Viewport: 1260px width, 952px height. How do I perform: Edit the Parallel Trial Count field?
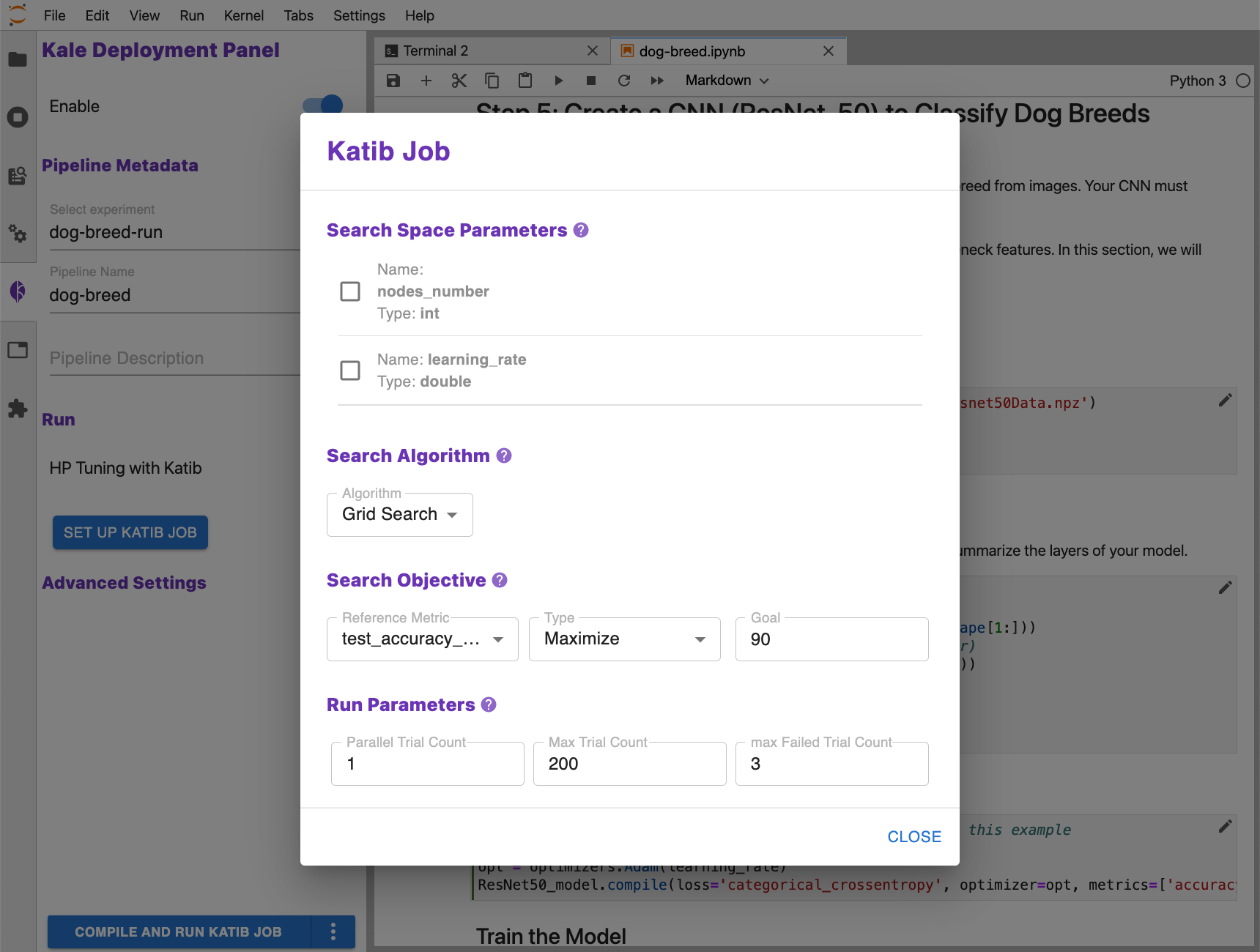428,764
